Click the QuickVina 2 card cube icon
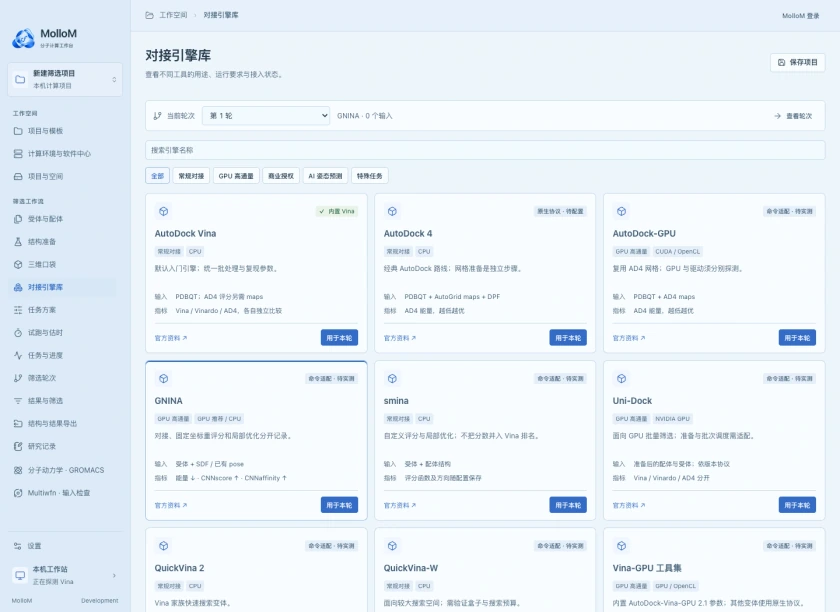Image resolution: width=840 pixels, height=612 pixels. click(x=163, y=546)
